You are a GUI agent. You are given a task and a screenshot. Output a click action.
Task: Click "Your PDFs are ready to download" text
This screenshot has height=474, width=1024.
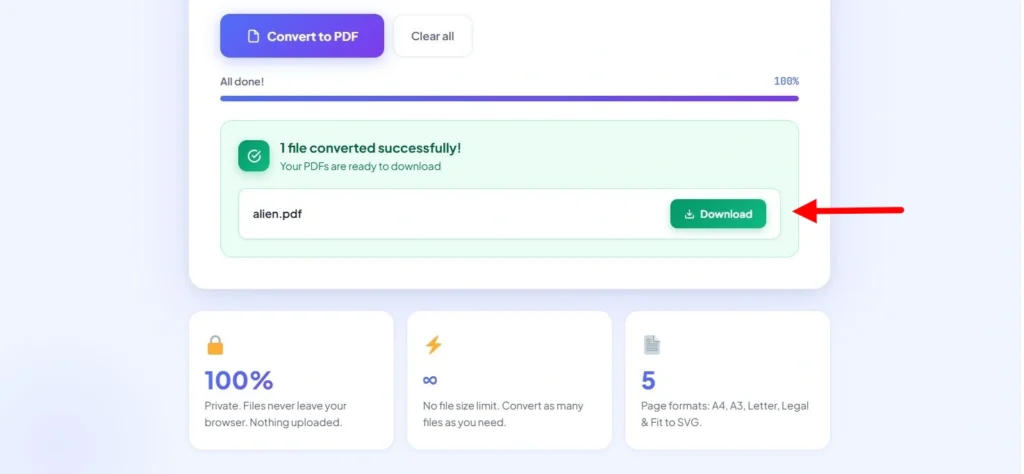360,166
